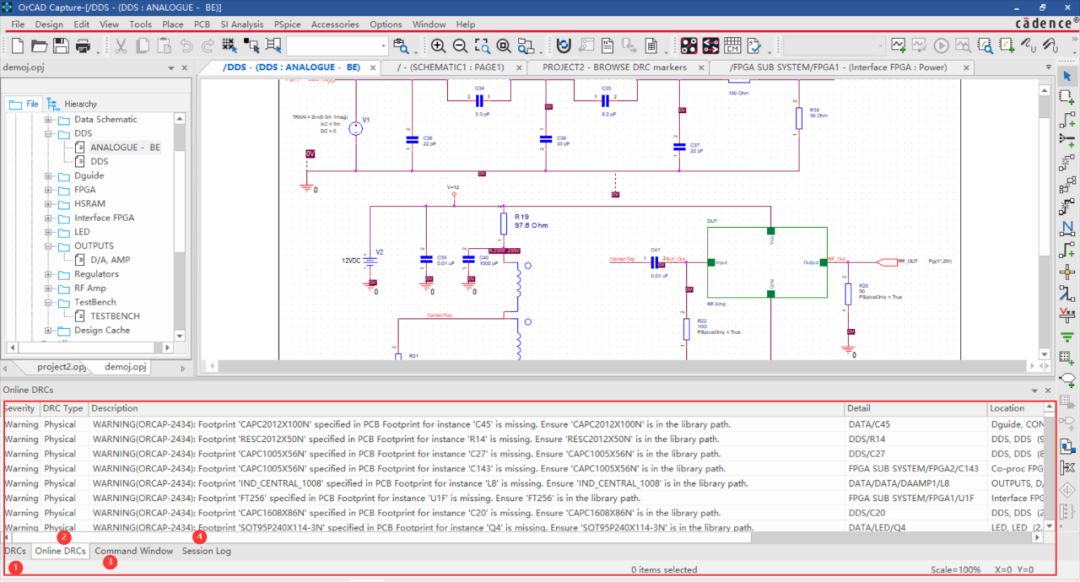Collapse the TestBench folder node
The width and height of the screenshot is (1080, 582).
[x=48, y=302]
